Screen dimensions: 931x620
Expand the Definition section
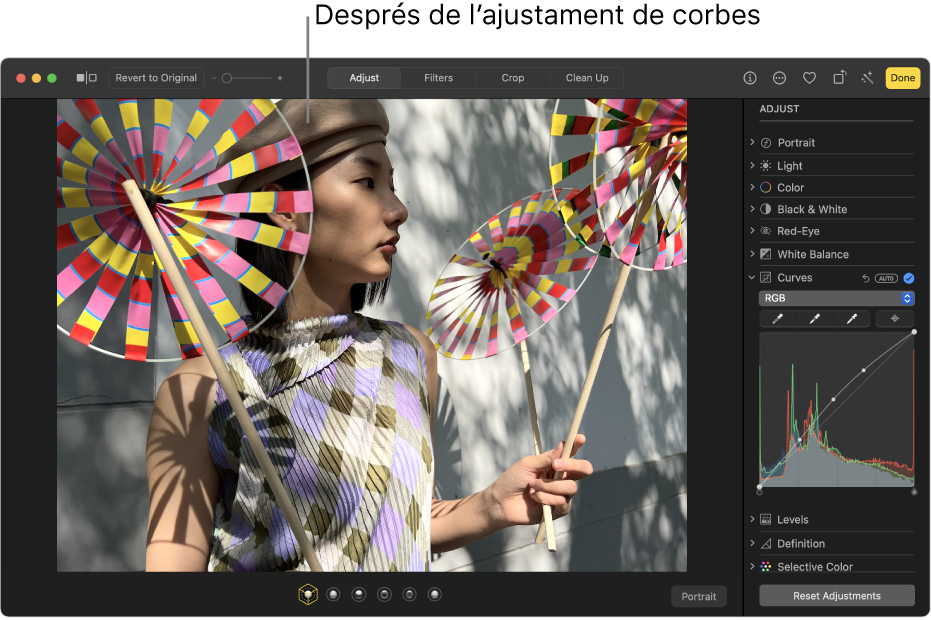coord(752,543)
